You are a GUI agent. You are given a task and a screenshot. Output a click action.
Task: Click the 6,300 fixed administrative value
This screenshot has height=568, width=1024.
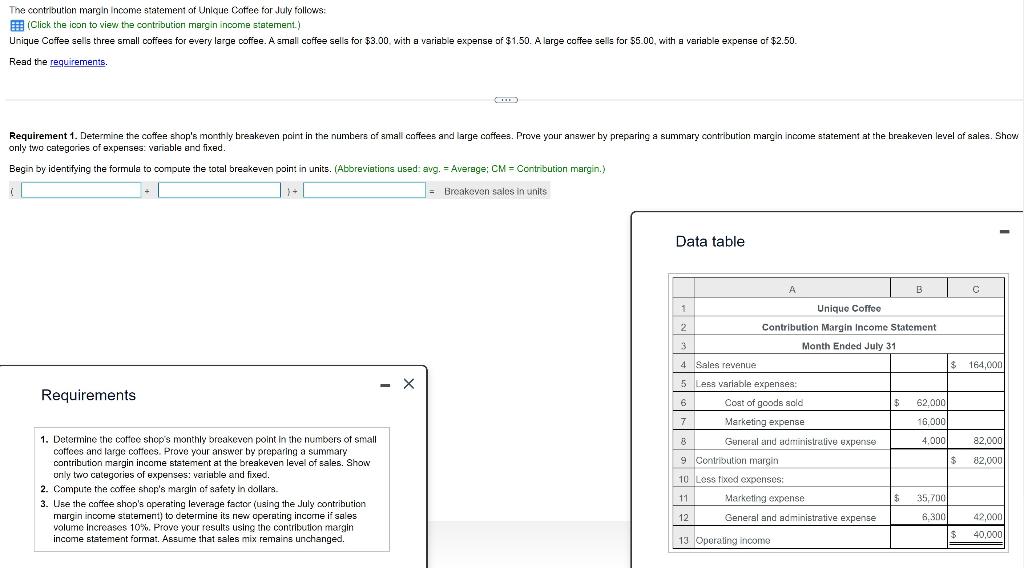[x=933, y=517]
